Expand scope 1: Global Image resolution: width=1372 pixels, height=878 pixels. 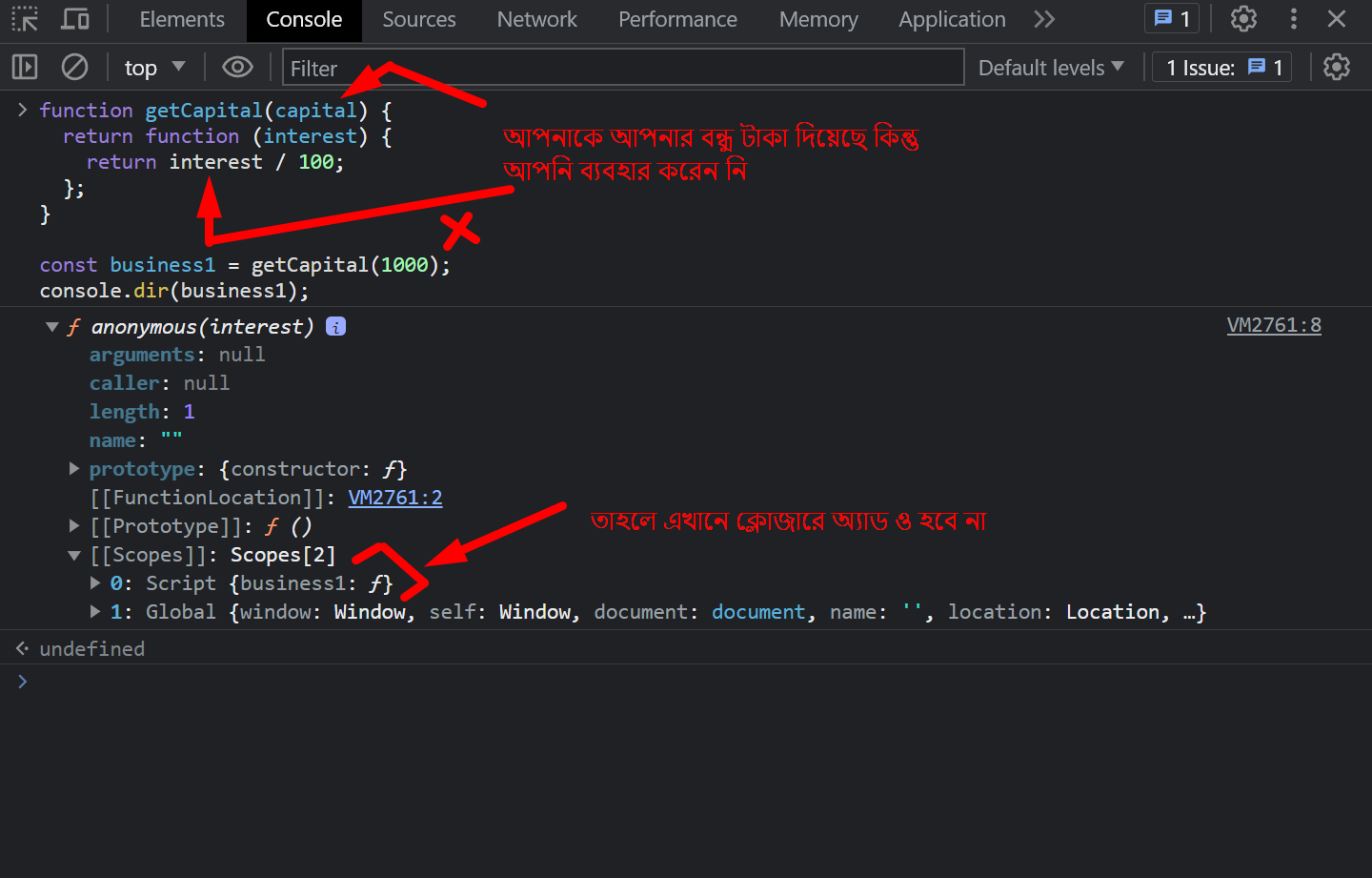tap(95, 611)
